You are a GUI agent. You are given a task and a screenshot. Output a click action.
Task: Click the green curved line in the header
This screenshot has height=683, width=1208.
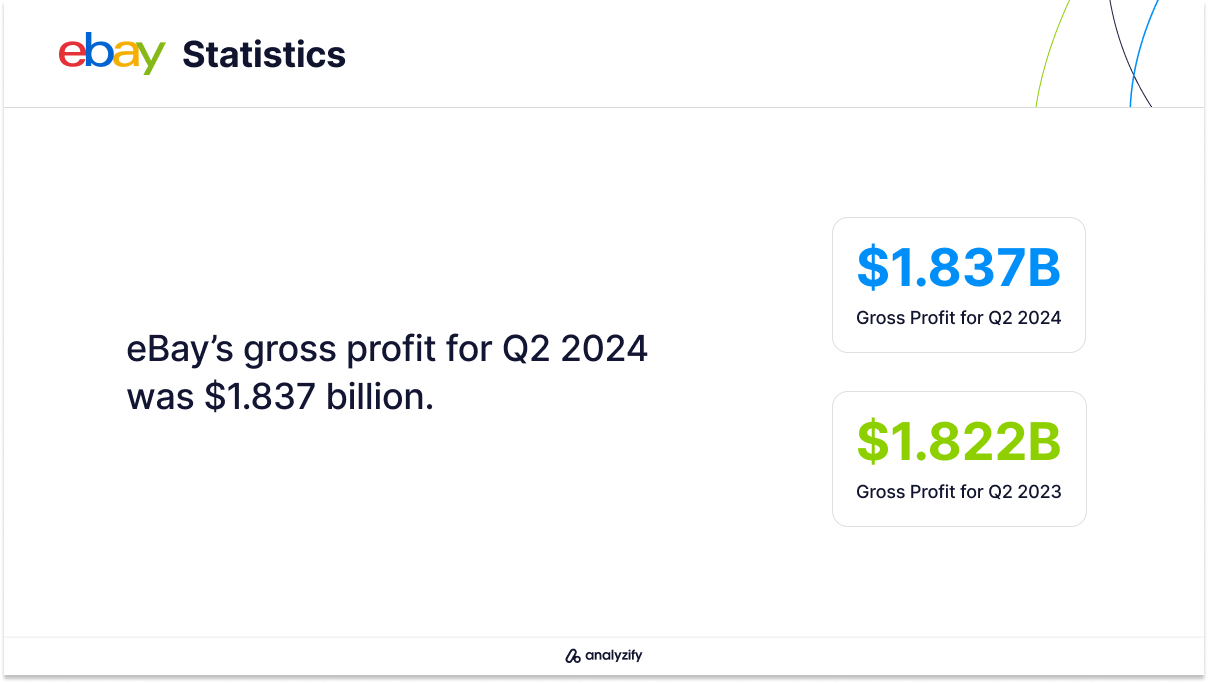click(x=1052, y=53)
